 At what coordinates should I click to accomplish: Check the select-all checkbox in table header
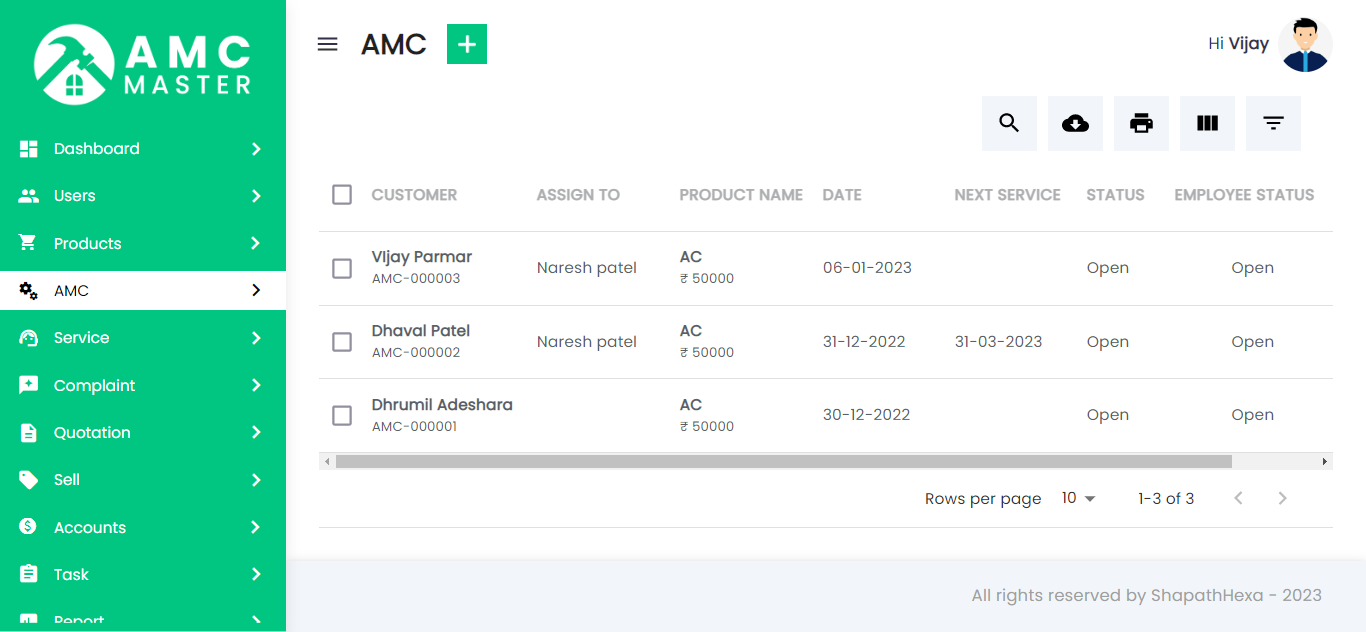341,195
